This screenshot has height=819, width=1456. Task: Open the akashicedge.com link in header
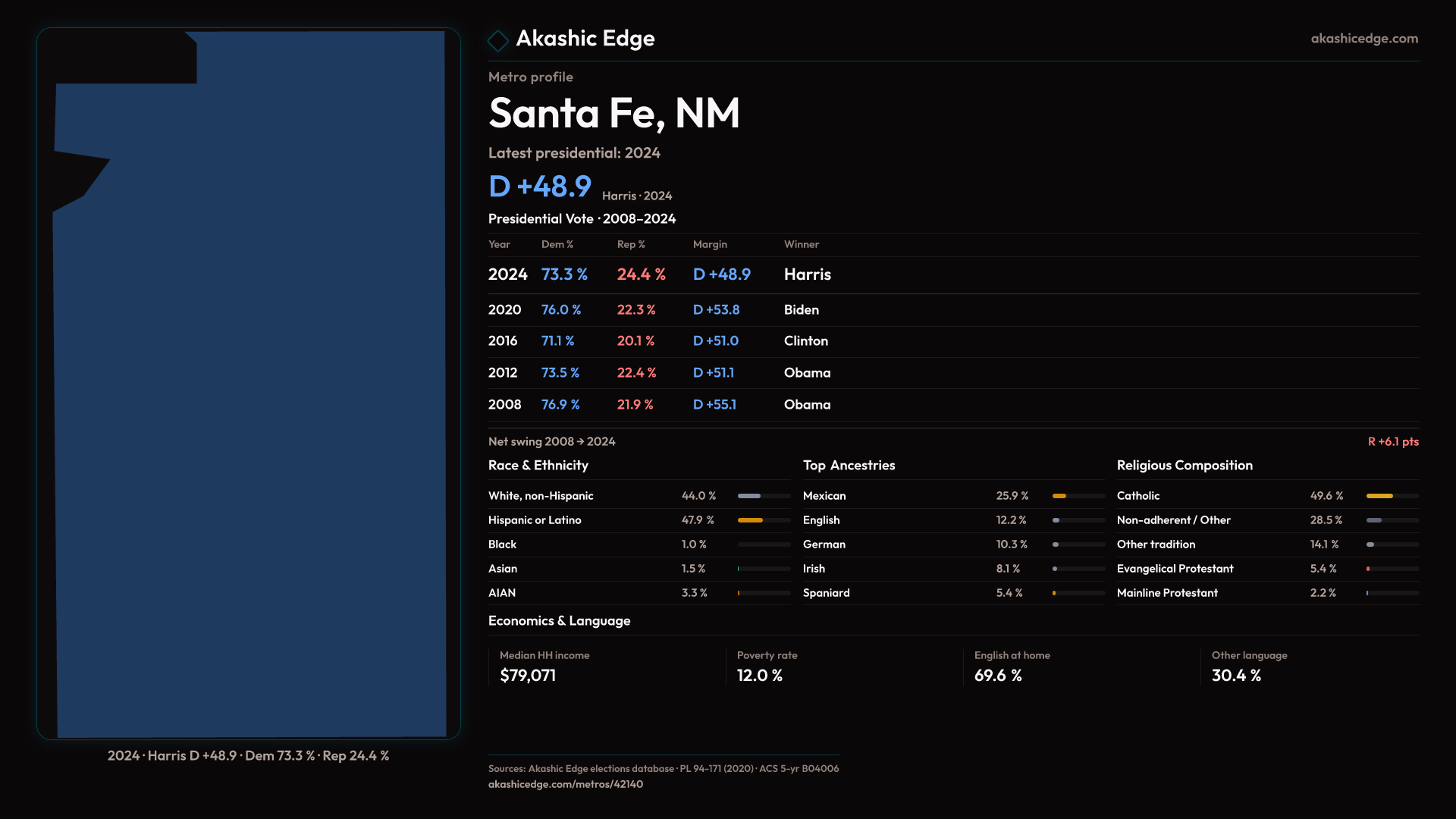click(1363, 39)
